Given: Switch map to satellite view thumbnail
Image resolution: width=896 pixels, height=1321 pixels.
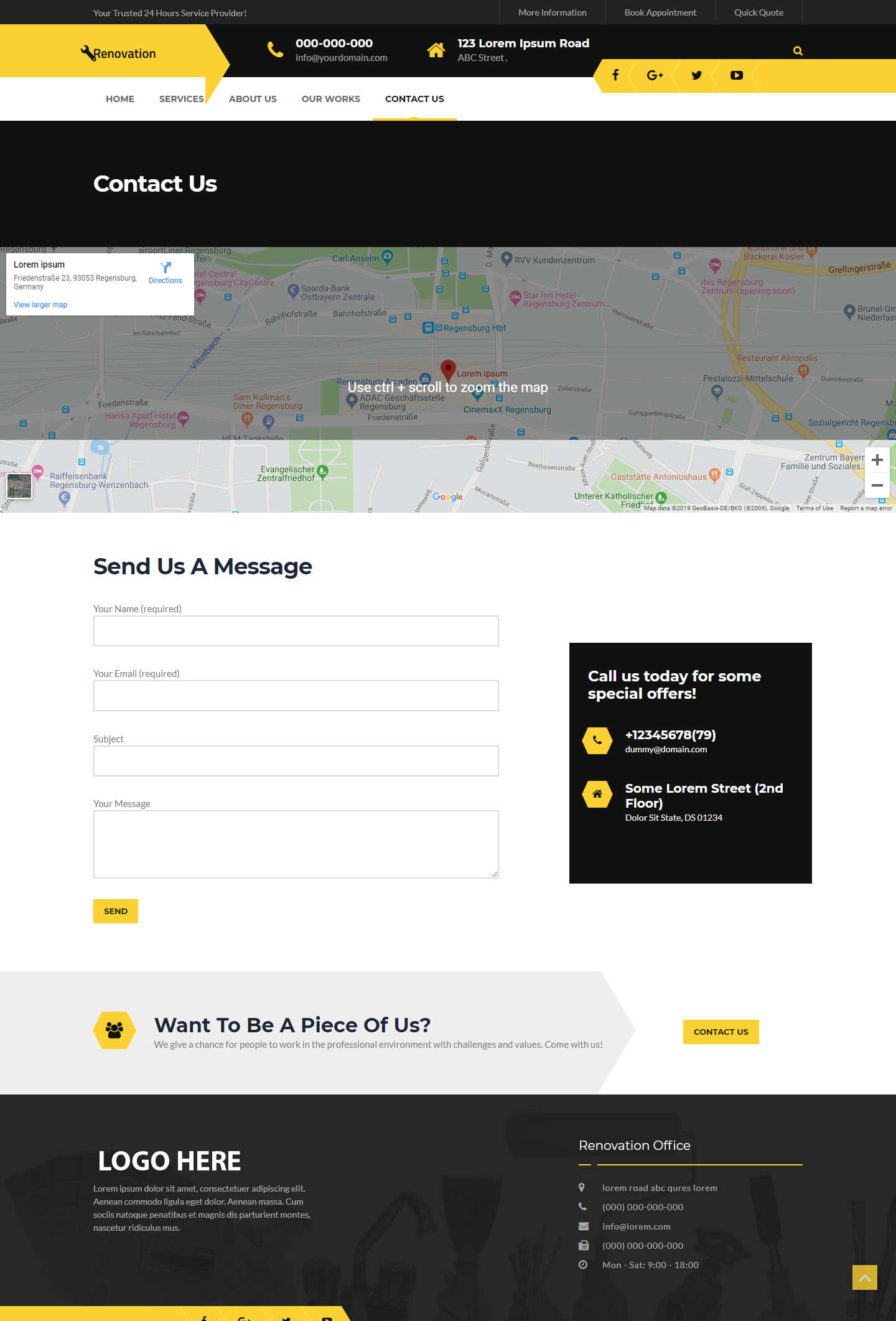Looking at the screenshot, I should [x=19, y=486].
